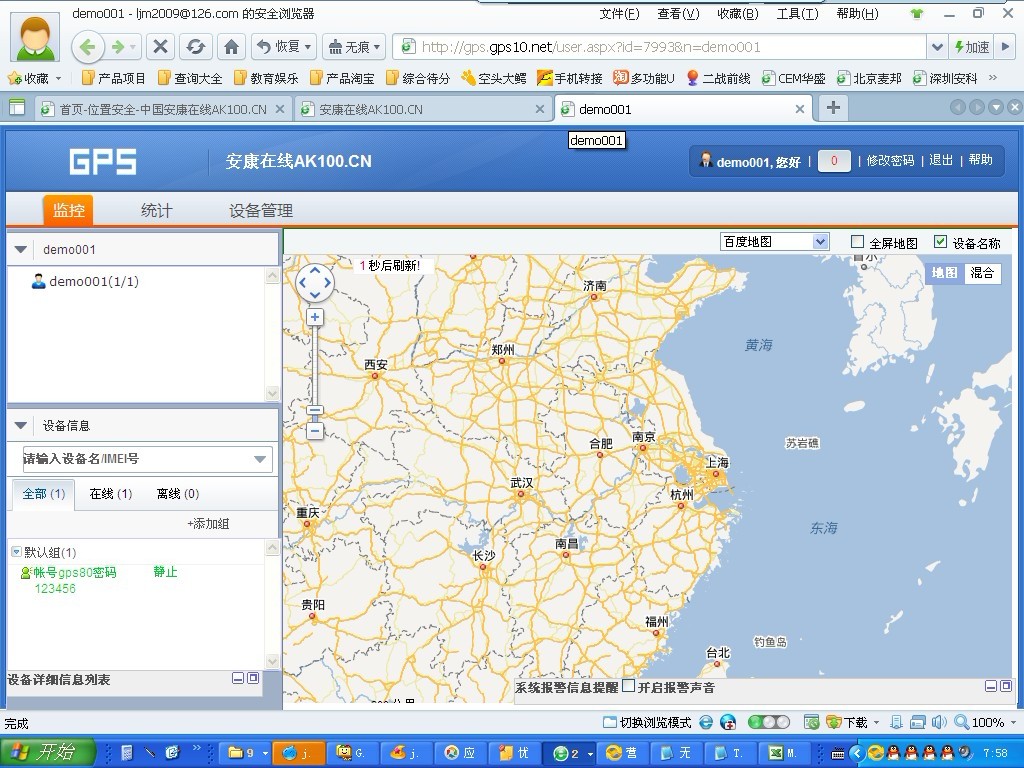Collapse the 设备信息 panel triangle

(21, 426)
